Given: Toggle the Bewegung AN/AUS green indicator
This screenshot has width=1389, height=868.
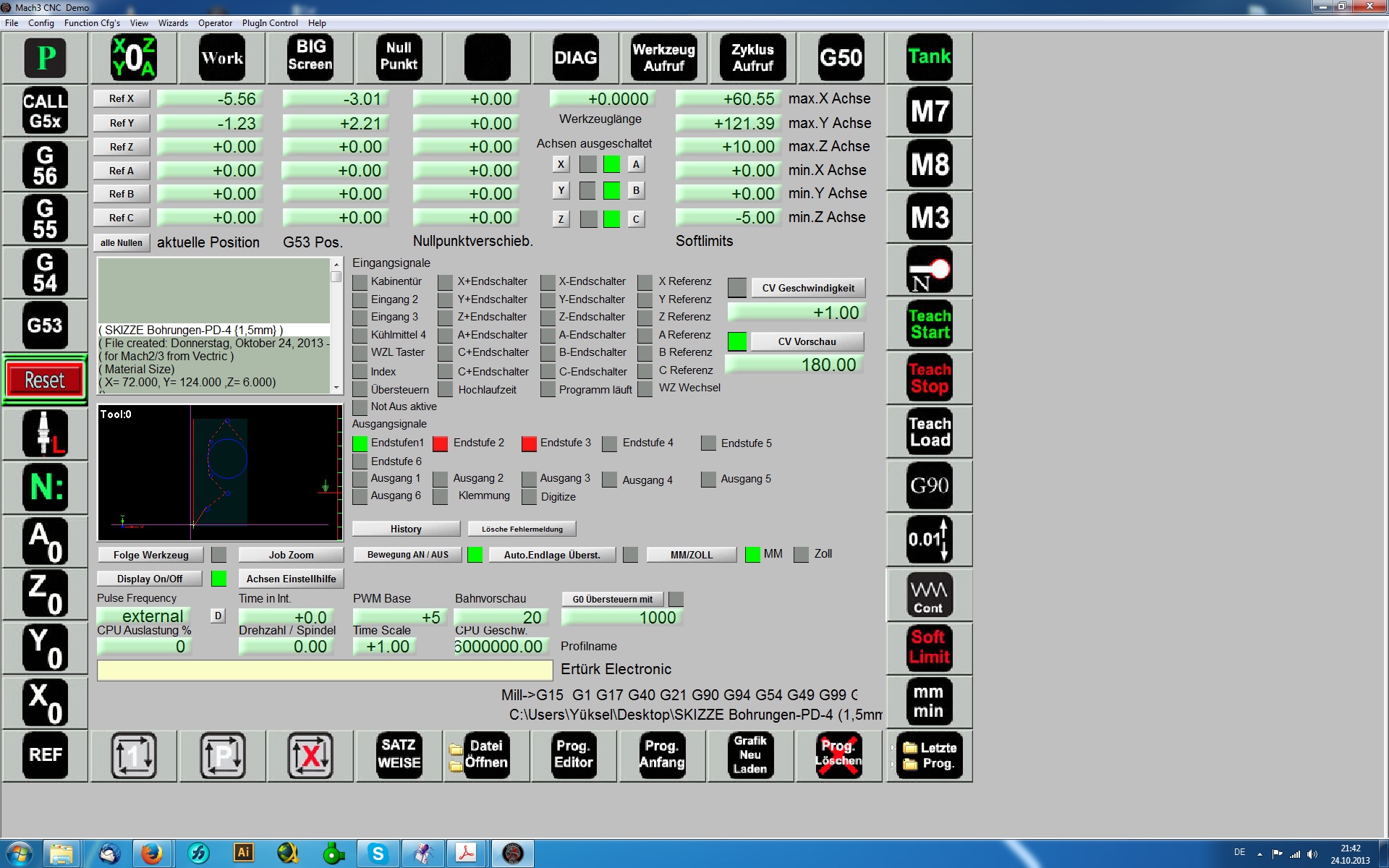Looking at the screenshot, I should (x=475, y=555).
